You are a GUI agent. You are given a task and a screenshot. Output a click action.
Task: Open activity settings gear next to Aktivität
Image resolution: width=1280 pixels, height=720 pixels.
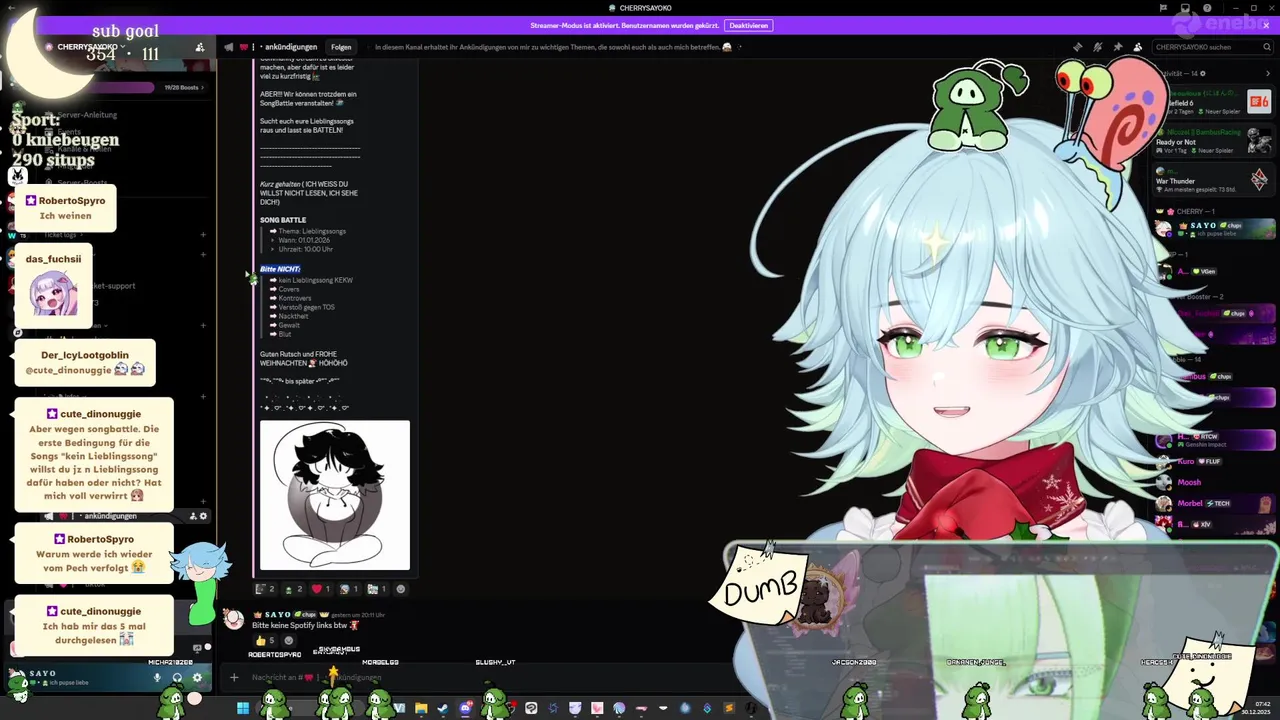point(1202,73)
